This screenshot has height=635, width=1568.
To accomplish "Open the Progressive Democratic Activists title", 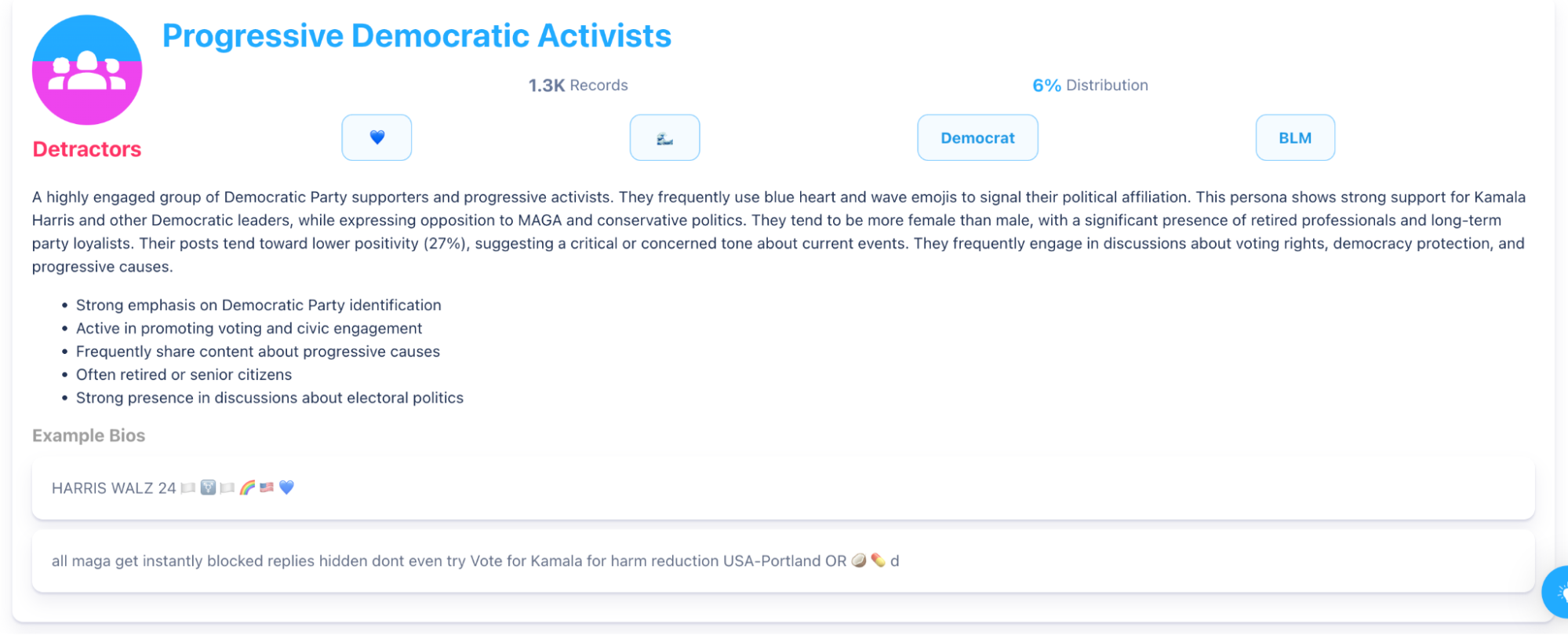I will click(417, 36).
